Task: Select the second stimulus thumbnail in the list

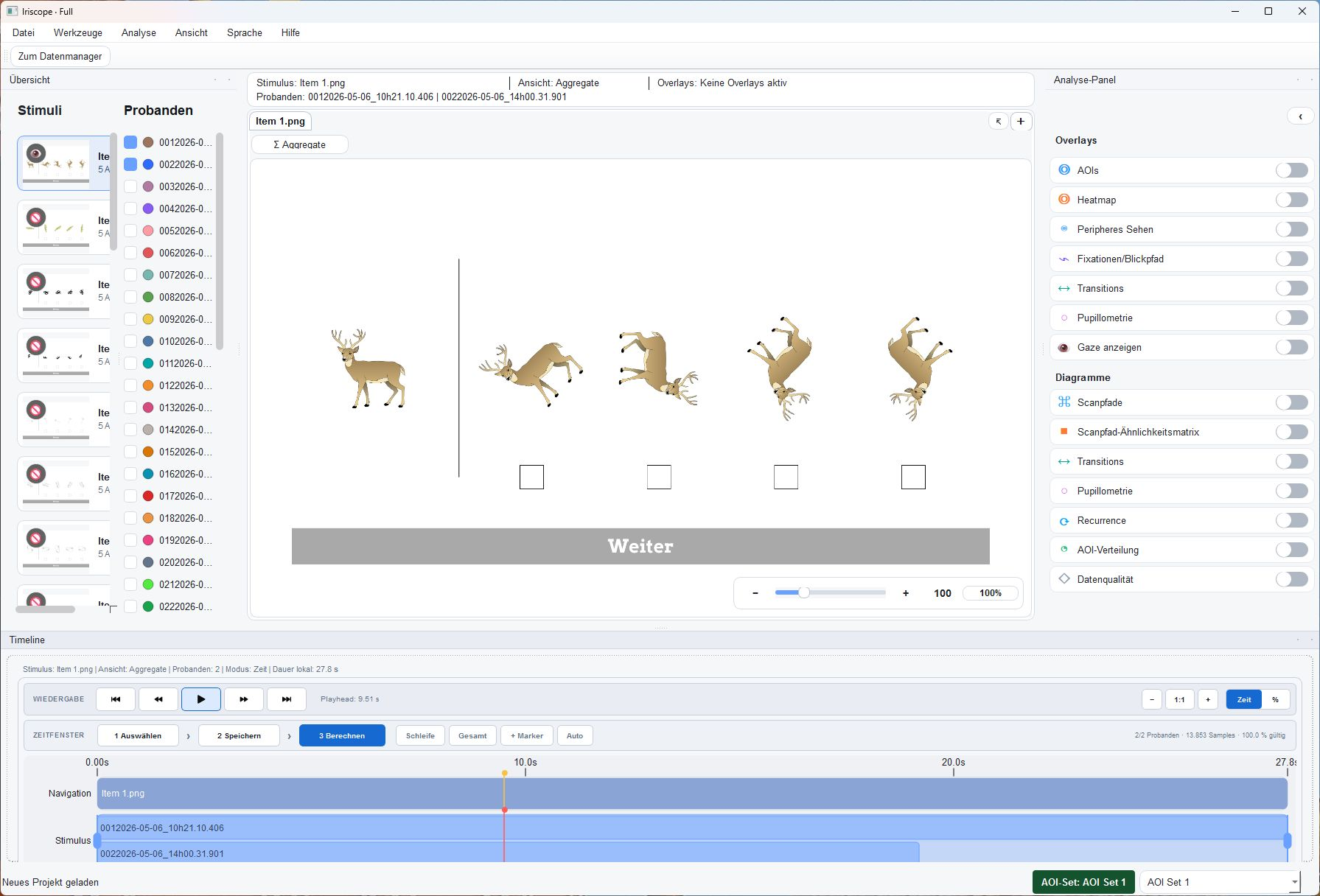Action: [x=63, y=227]
